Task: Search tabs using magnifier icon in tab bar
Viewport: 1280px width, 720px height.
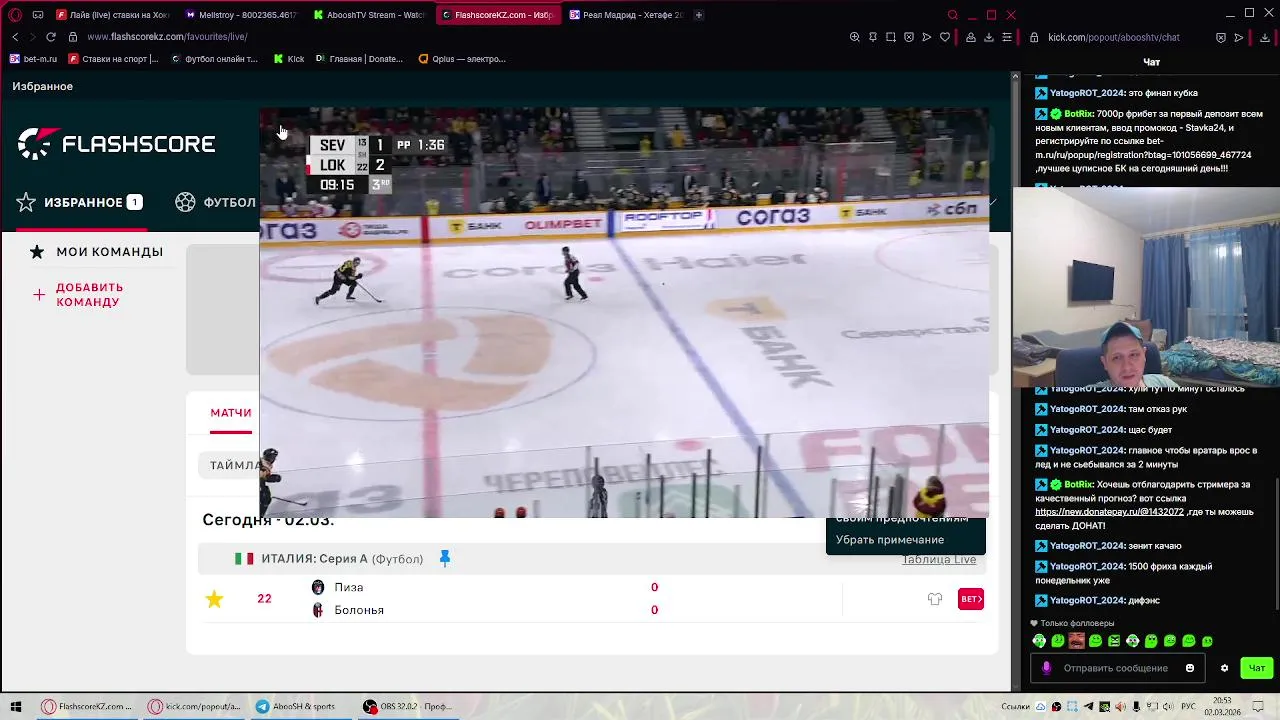Action: [x=953, y=15]
